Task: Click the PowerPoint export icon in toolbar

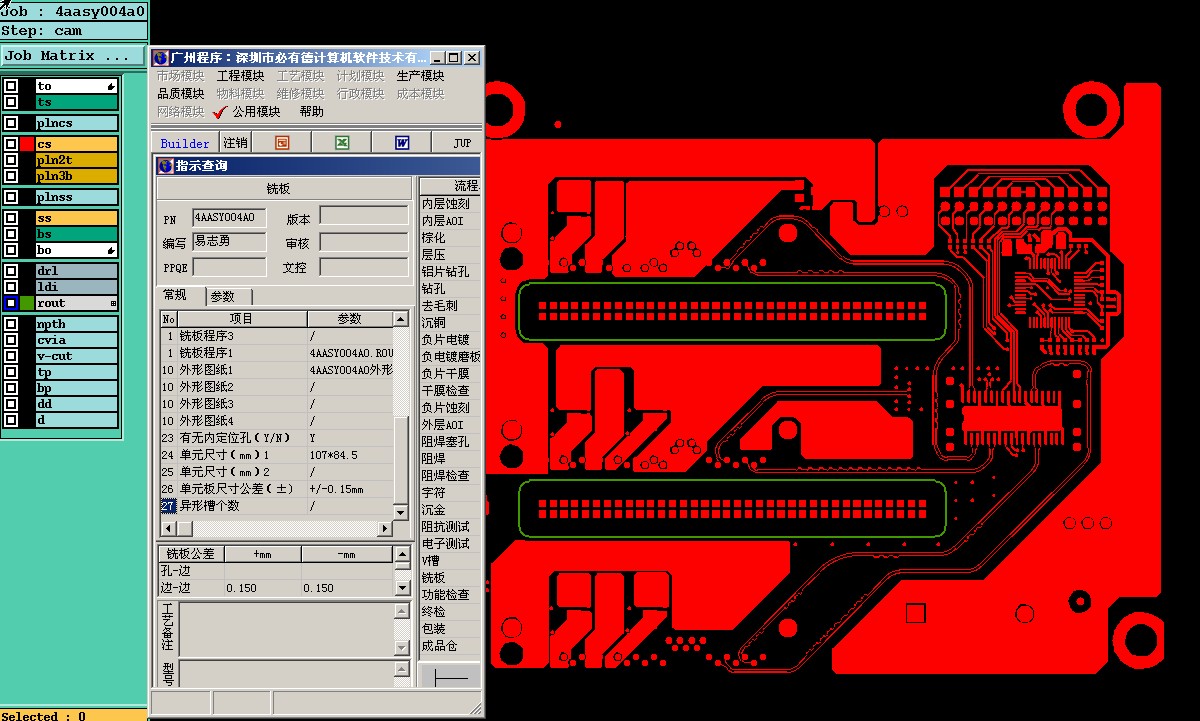Action: [282, 143]
